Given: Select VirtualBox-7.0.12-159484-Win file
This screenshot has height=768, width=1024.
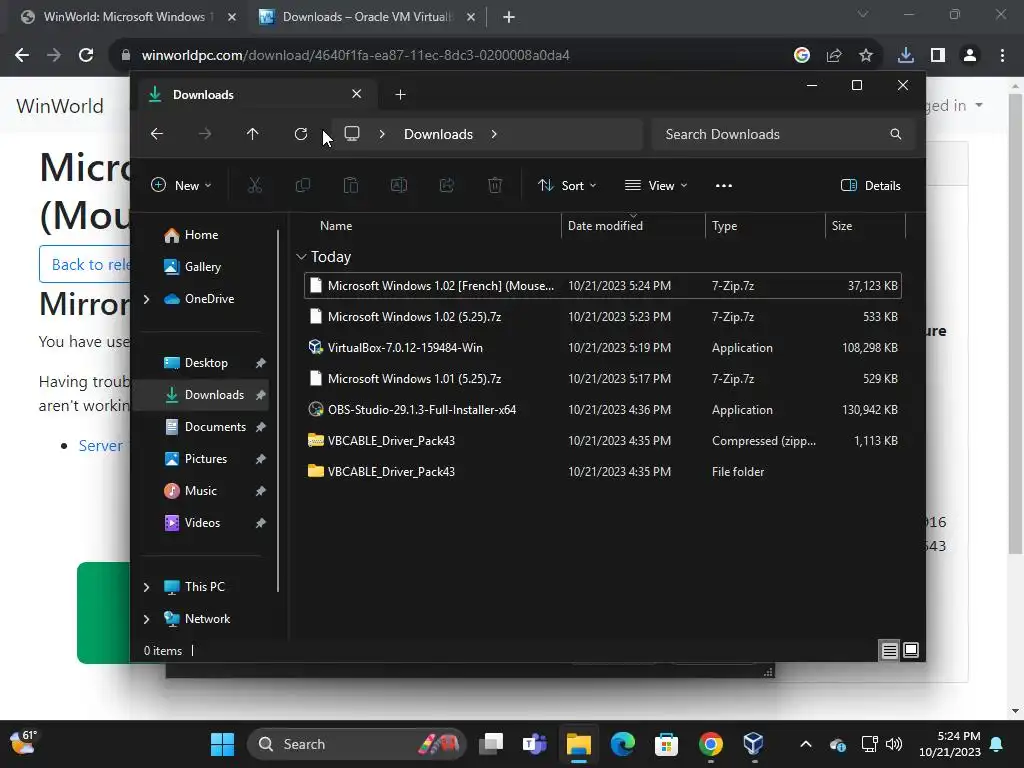Looking at the screenshot, I should point(602,348).
